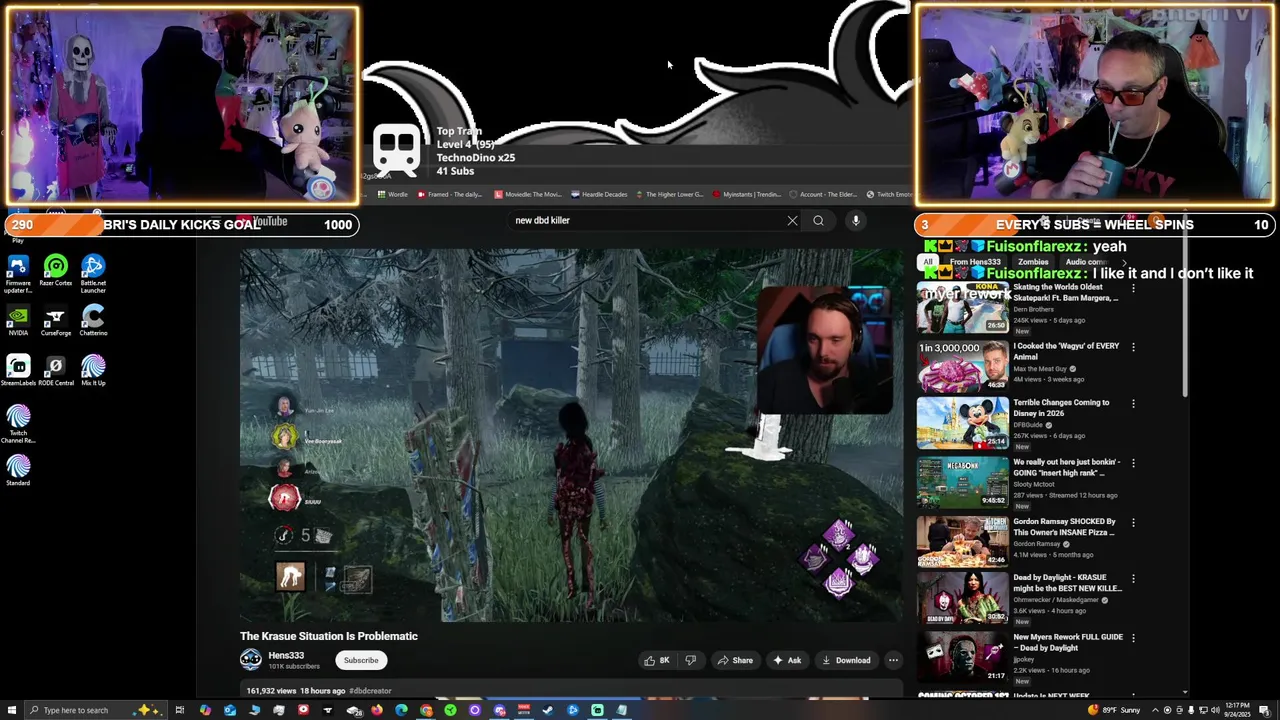Image resolution: width=1280 pixels, height=720 pixels.
Task: Click the YouTube search magnifier button
Action: coord(818,220)
